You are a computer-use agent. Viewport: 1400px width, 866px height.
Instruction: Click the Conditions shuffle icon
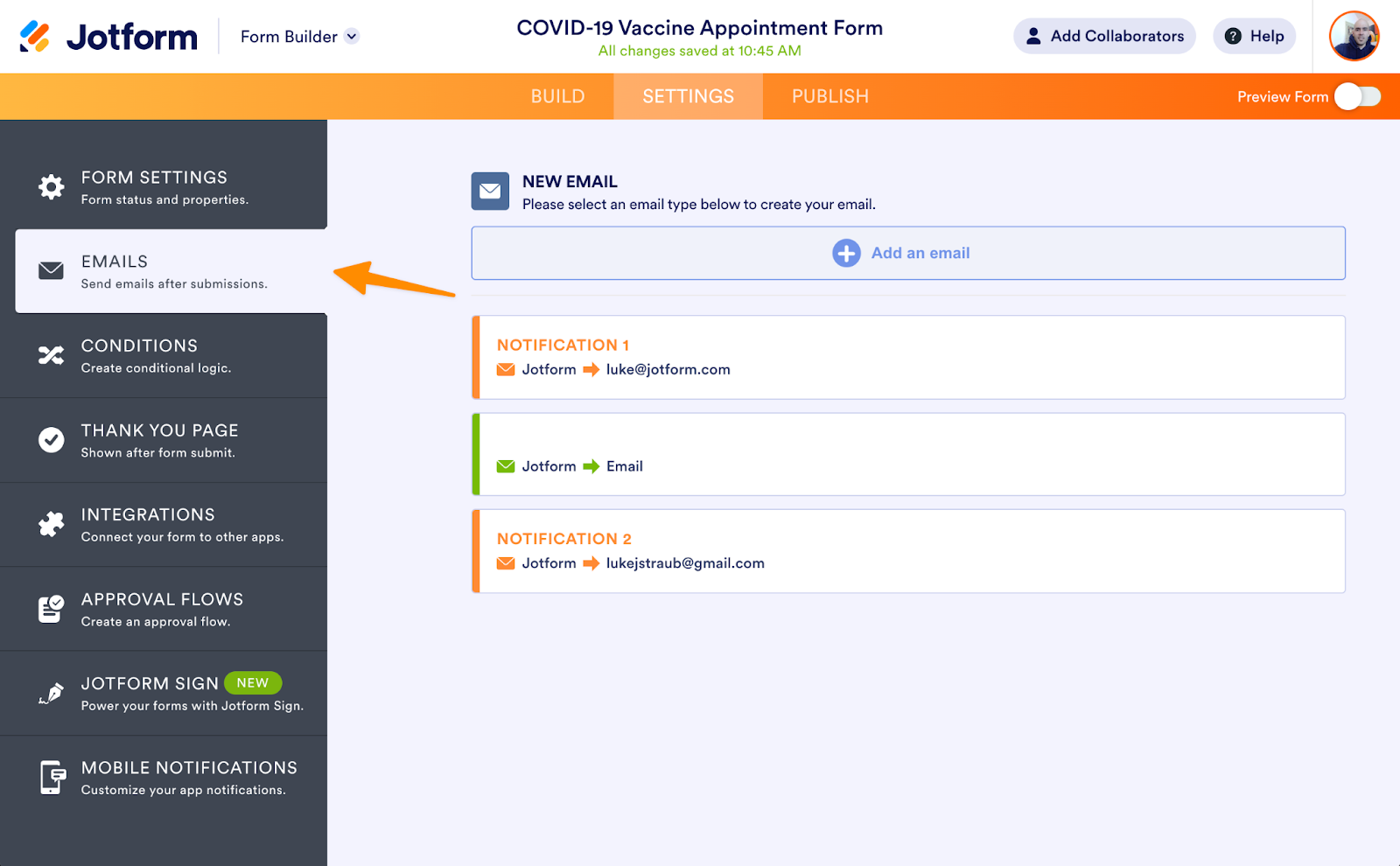click(52, 355)
